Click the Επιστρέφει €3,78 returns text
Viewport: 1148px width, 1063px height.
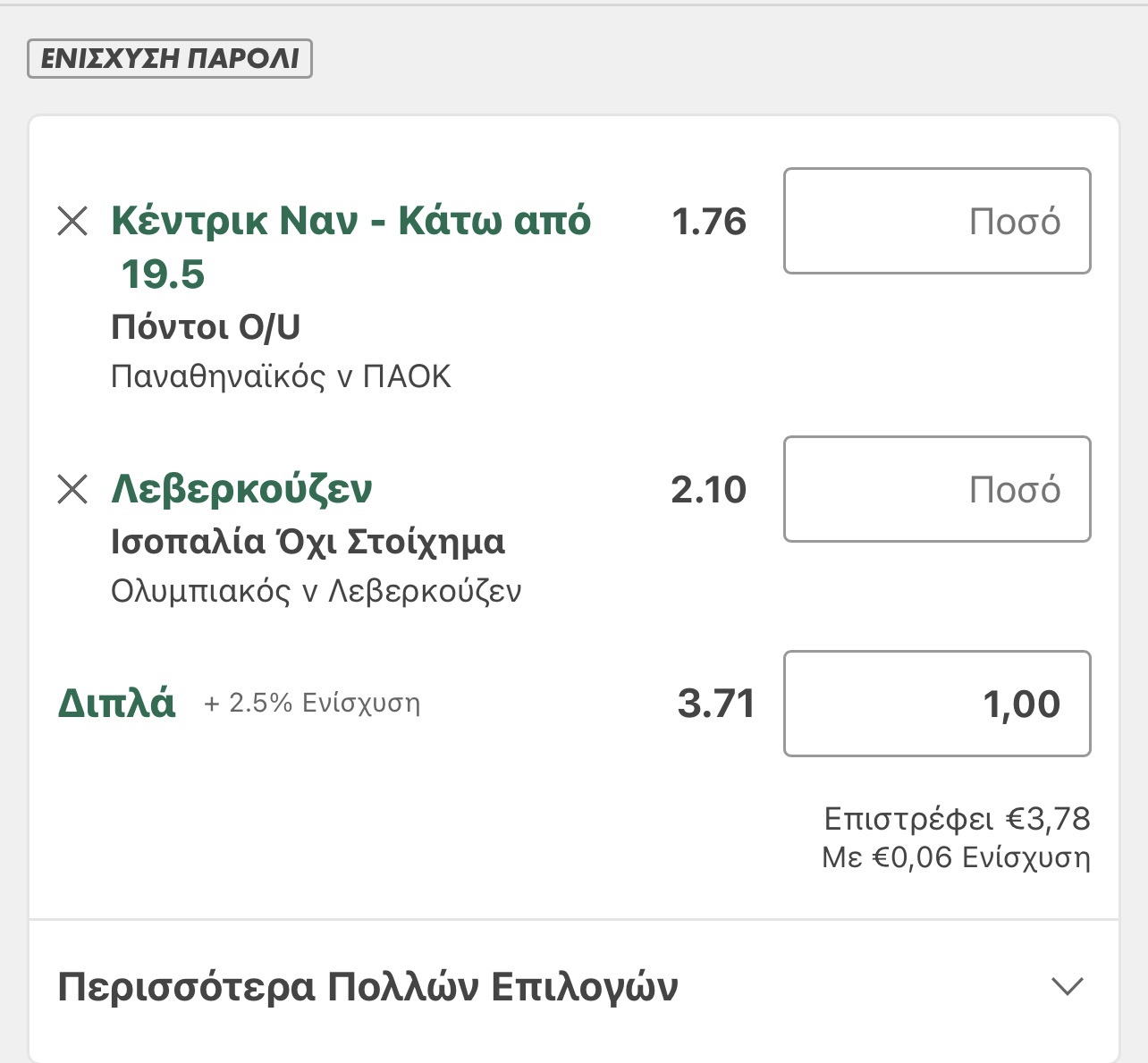957,819
